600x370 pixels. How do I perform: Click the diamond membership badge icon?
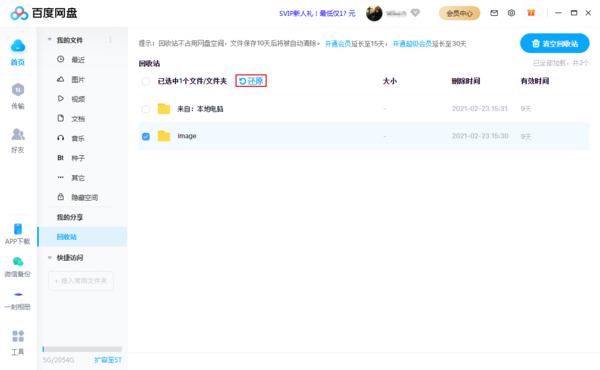point(415,13)
